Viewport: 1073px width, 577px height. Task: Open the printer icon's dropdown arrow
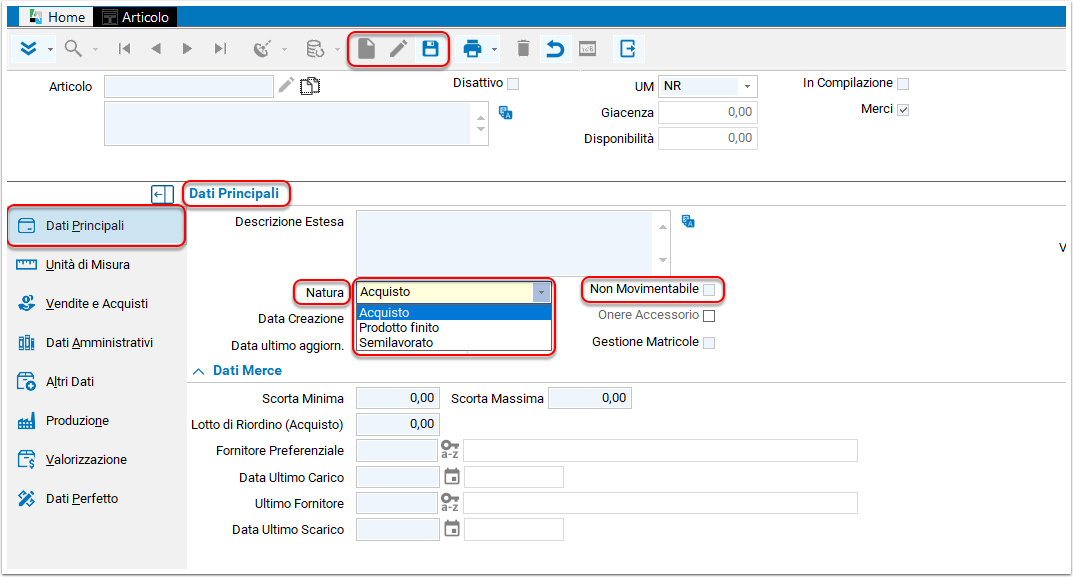coord(494,49)
